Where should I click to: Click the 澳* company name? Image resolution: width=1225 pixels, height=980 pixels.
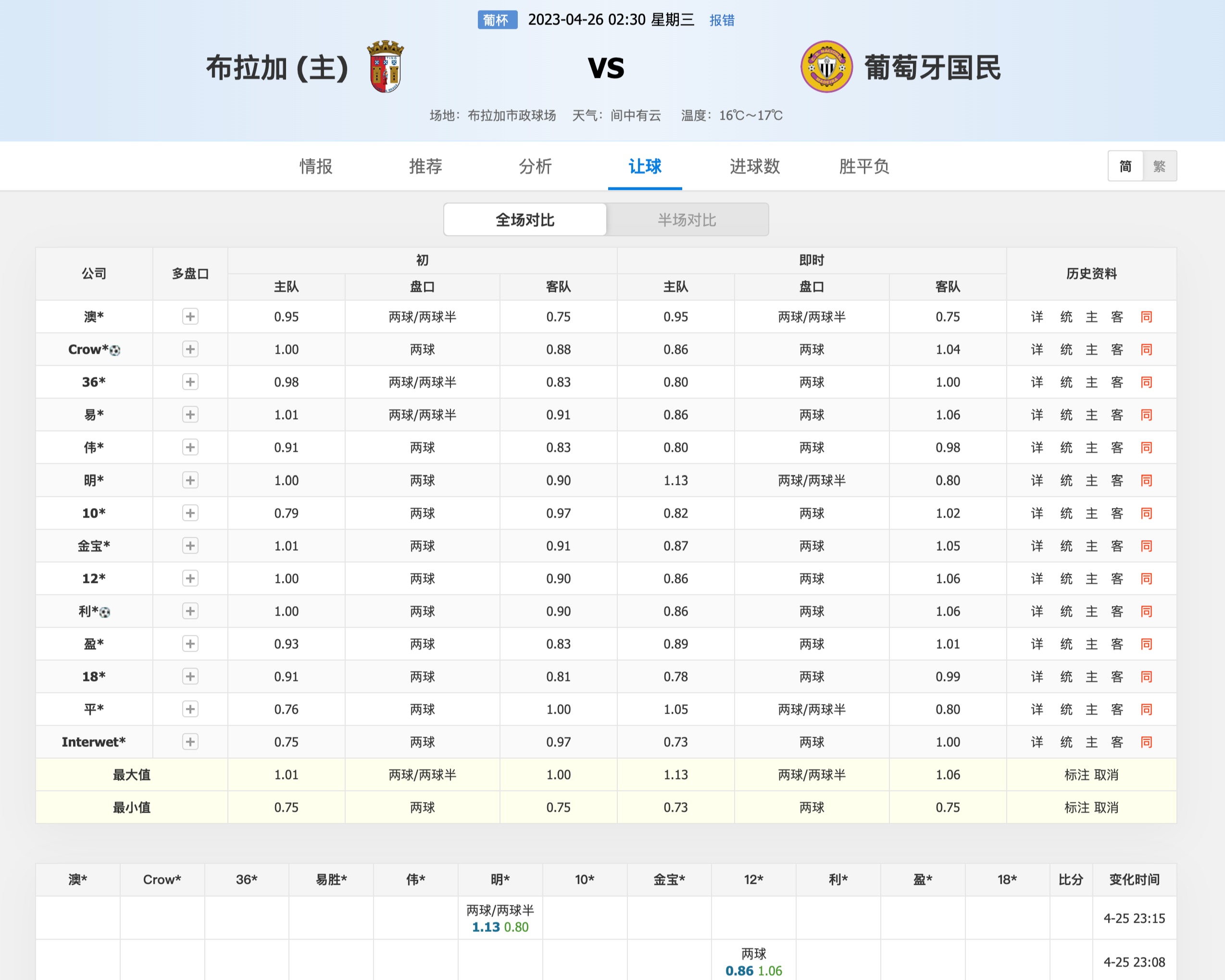click(x=94, y=316)
